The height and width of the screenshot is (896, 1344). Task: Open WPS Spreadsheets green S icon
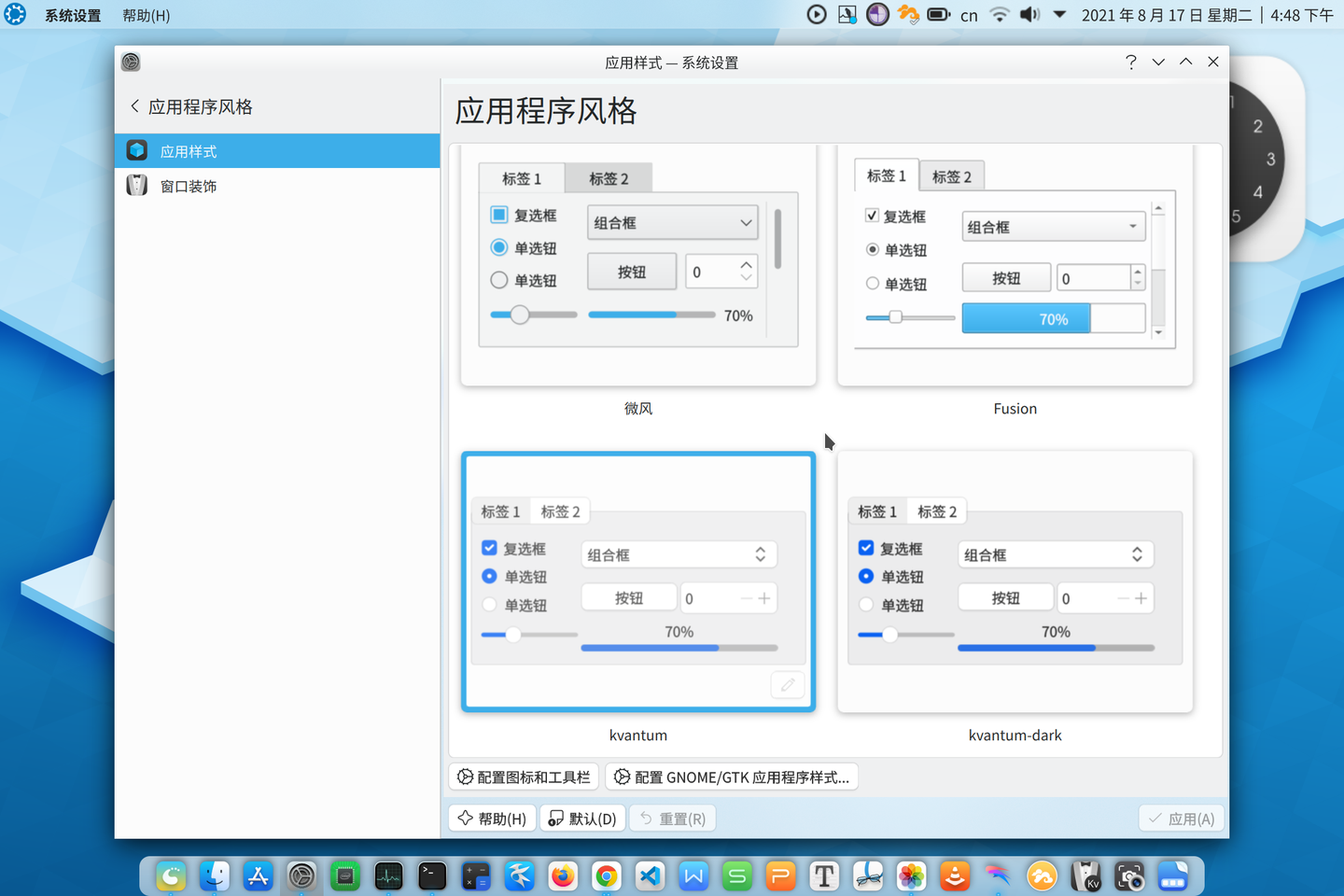(737, 875)
